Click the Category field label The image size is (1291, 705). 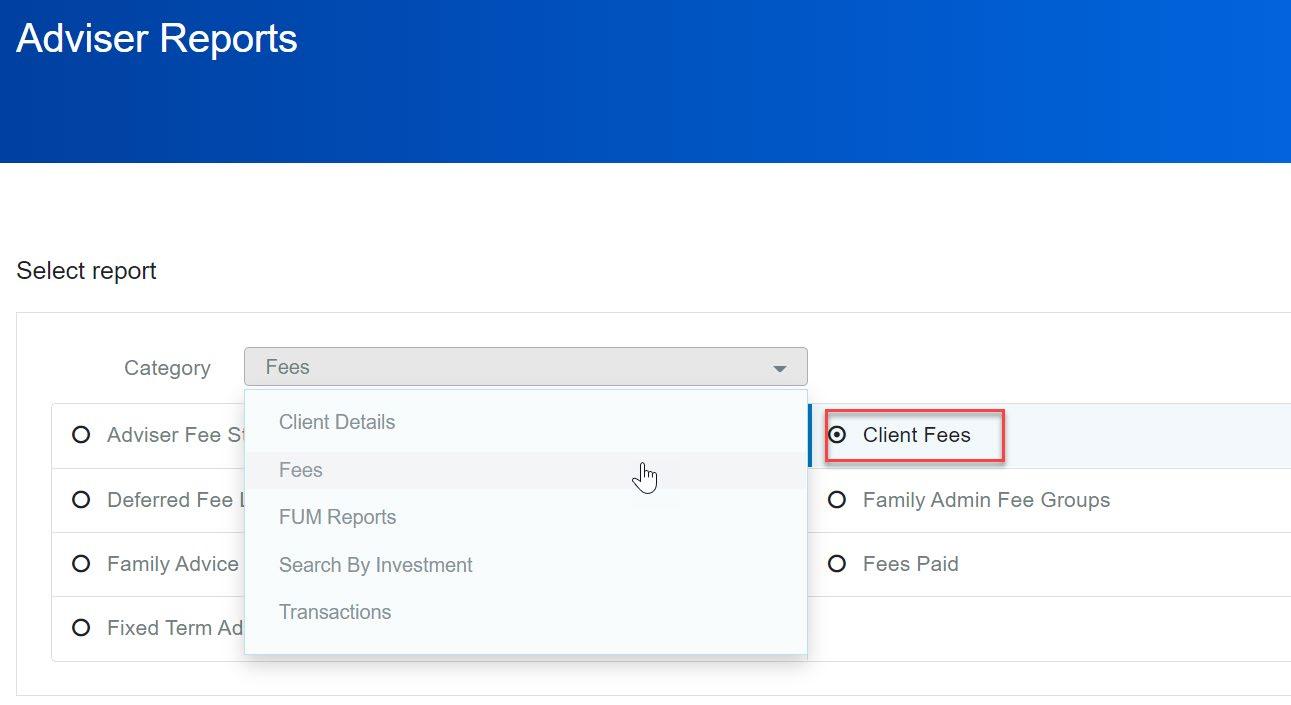[x=167, y=368]
